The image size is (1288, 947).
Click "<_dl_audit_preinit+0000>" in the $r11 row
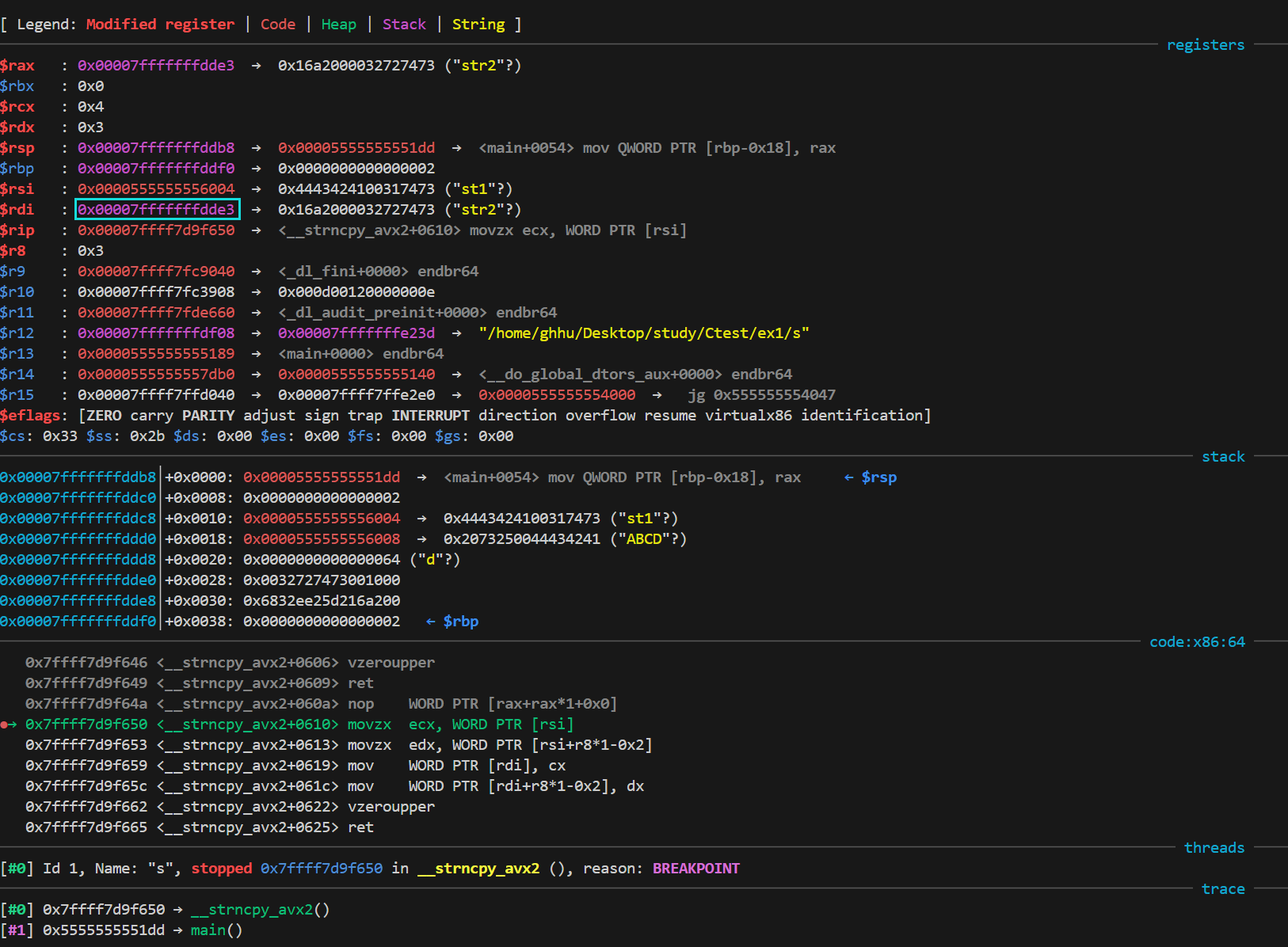pos(383,313)
